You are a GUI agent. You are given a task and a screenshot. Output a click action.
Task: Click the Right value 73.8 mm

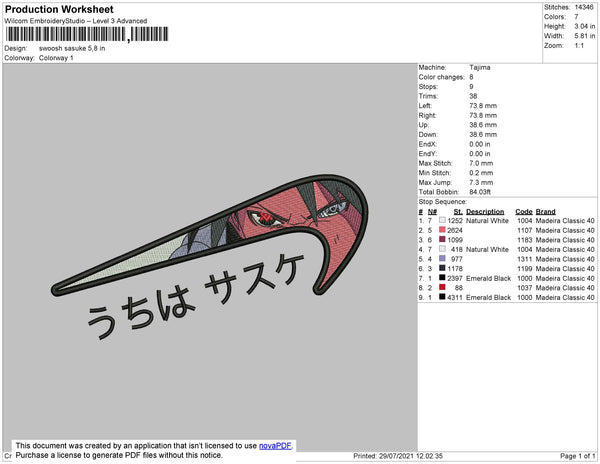(483, 115)
